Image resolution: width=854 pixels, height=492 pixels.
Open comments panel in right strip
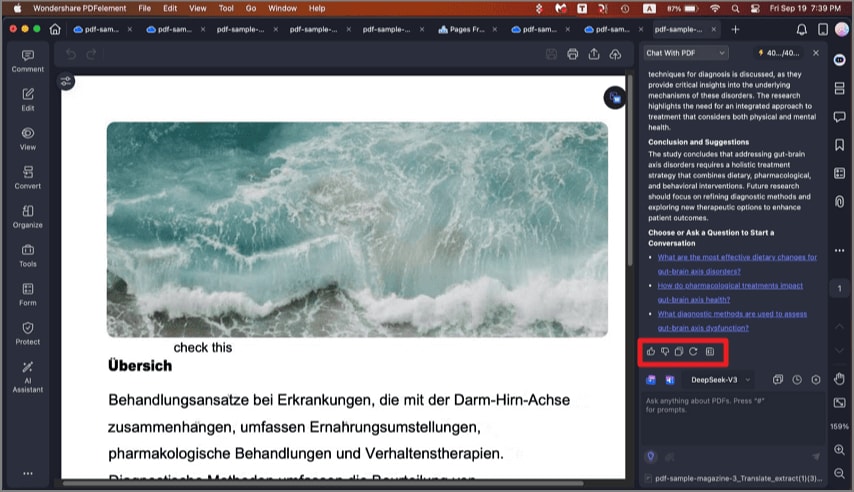click(839, 117)
